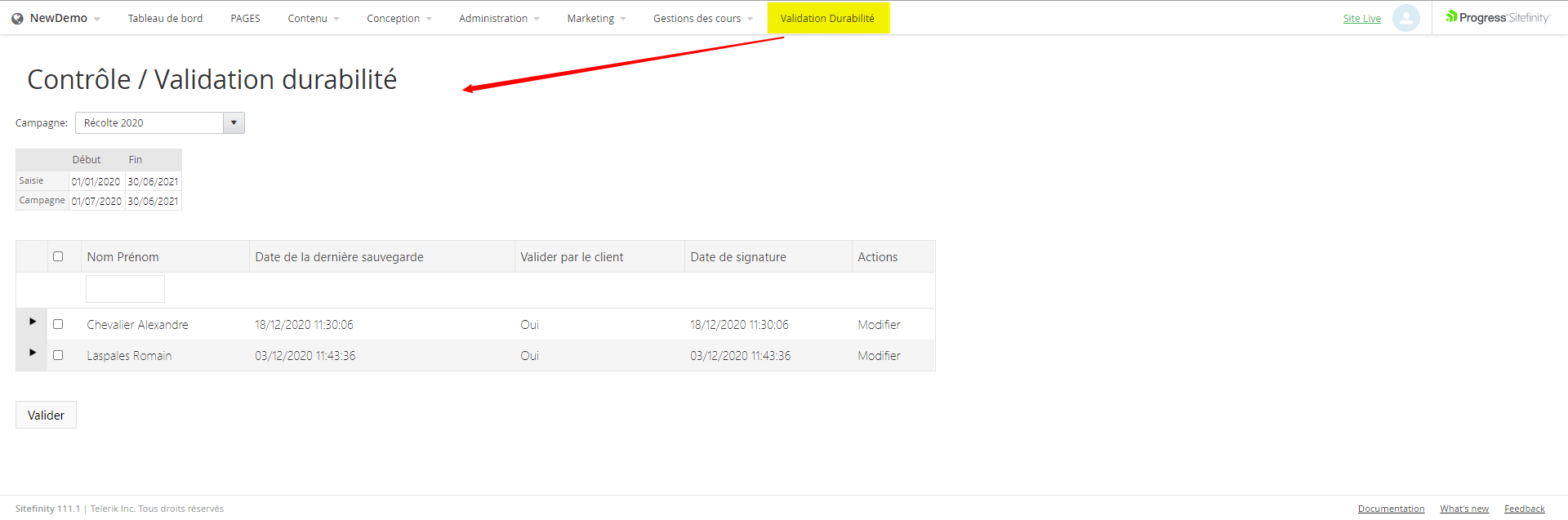
Task: Click the NewDemo globe icon
Action: point(17,19)
